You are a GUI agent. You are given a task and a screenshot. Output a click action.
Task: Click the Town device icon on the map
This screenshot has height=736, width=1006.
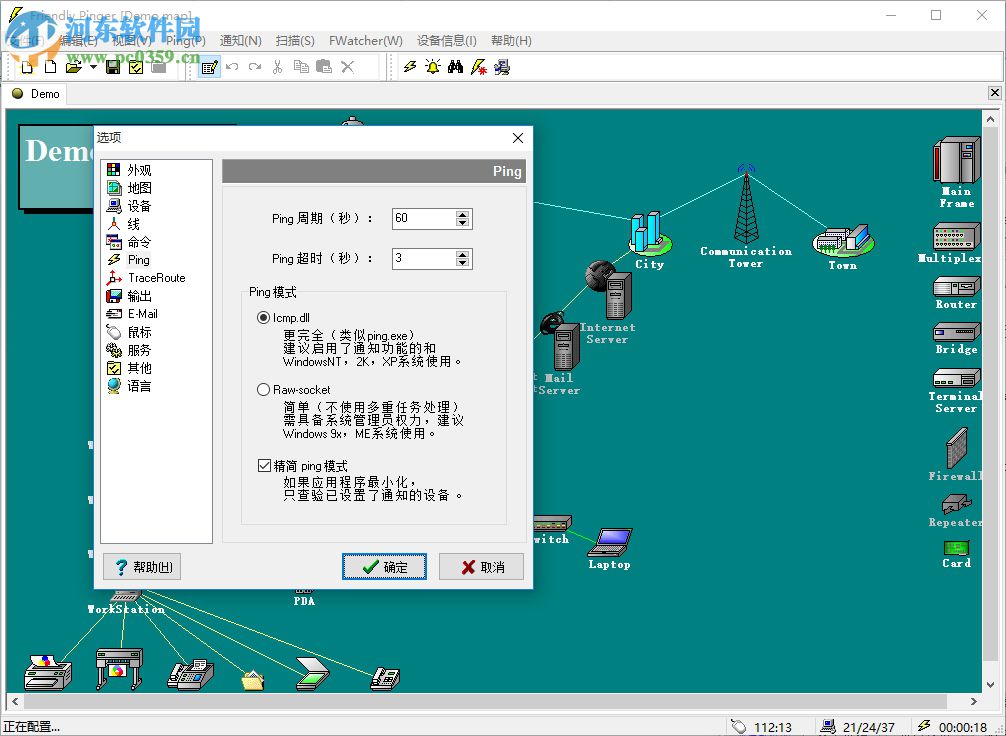(x=843, y=240)
